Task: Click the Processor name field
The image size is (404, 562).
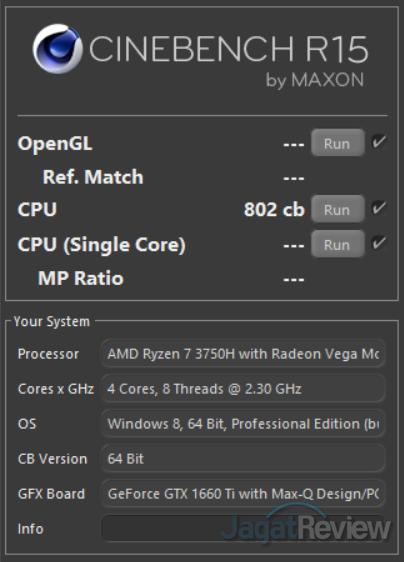Action: coord(243,354)
